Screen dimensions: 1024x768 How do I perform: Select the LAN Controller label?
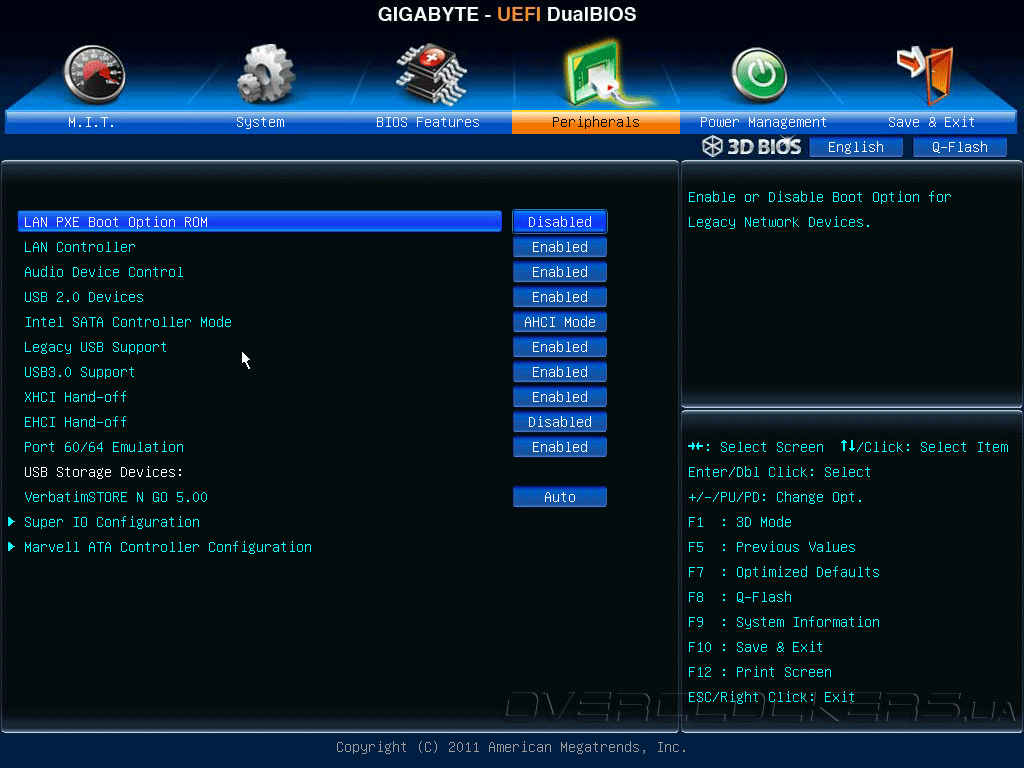tap(80, 247)
